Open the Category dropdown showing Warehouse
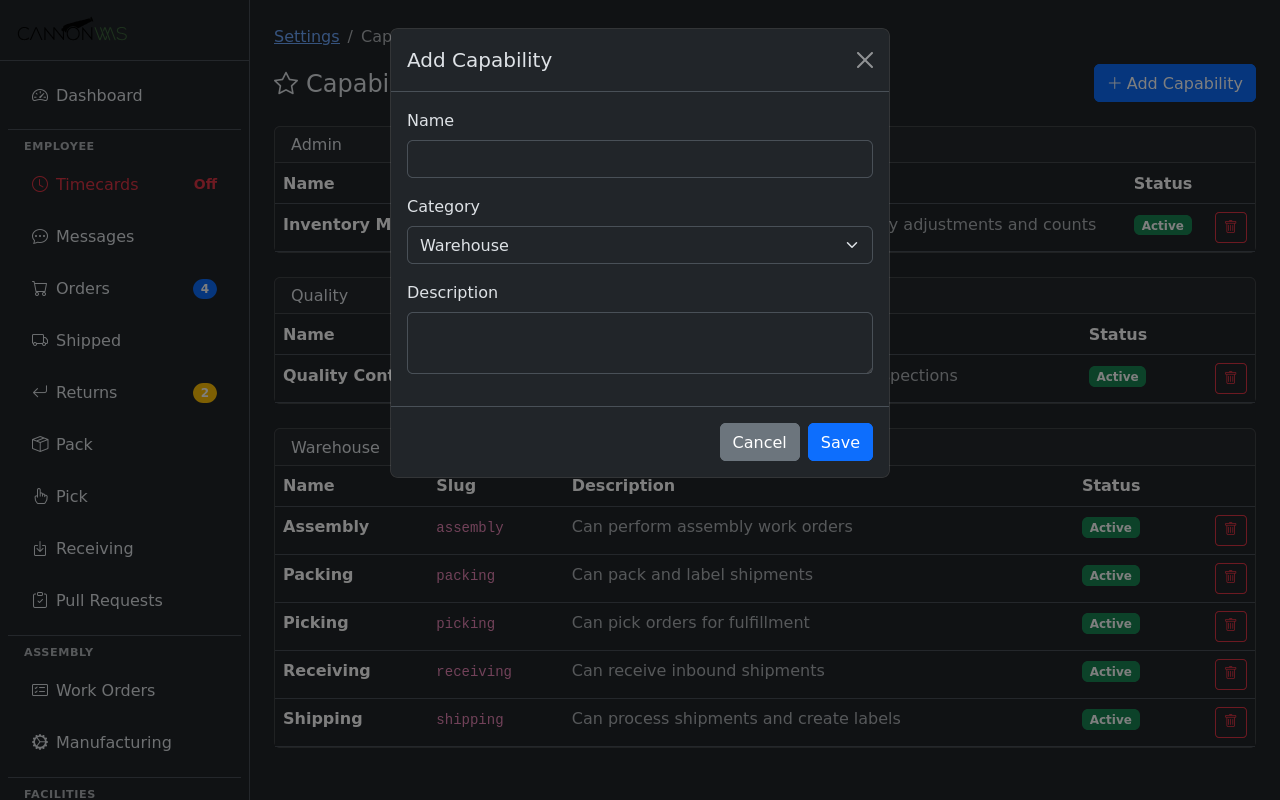The width and height of the screenshot is (1280, 800). tap(639, 245)
